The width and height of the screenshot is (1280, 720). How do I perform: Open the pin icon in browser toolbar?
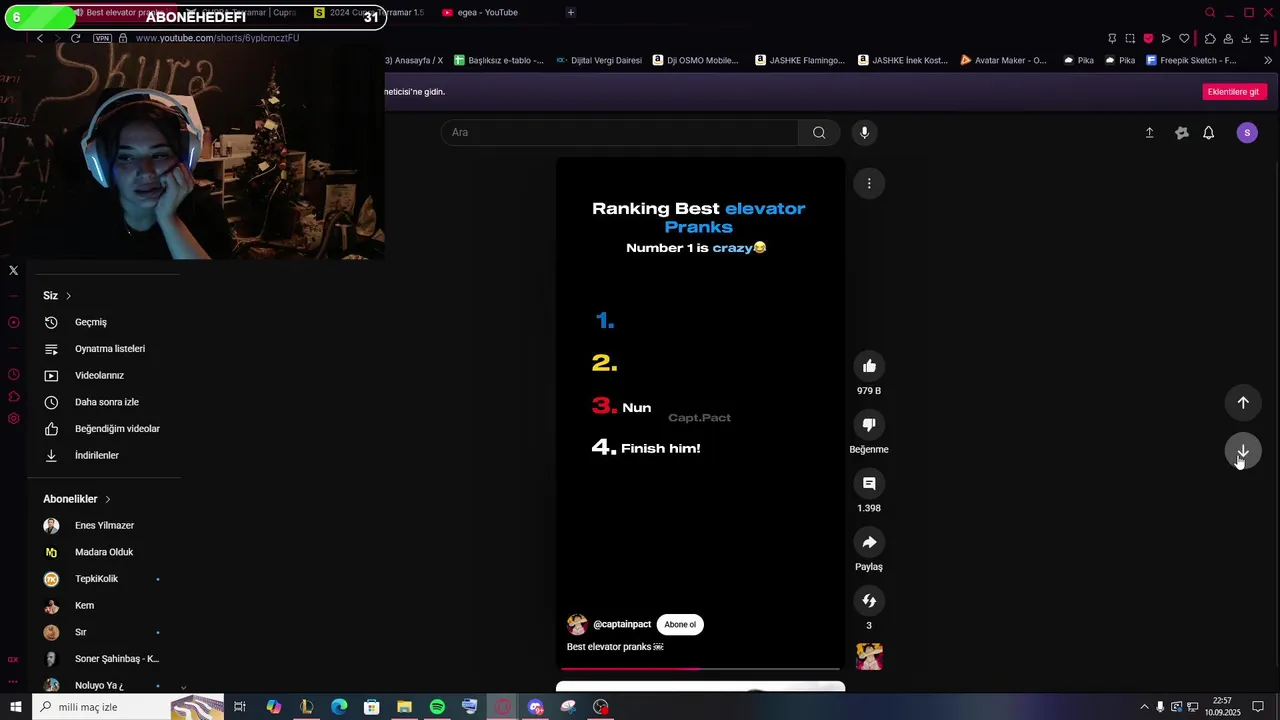[1112, 38]
